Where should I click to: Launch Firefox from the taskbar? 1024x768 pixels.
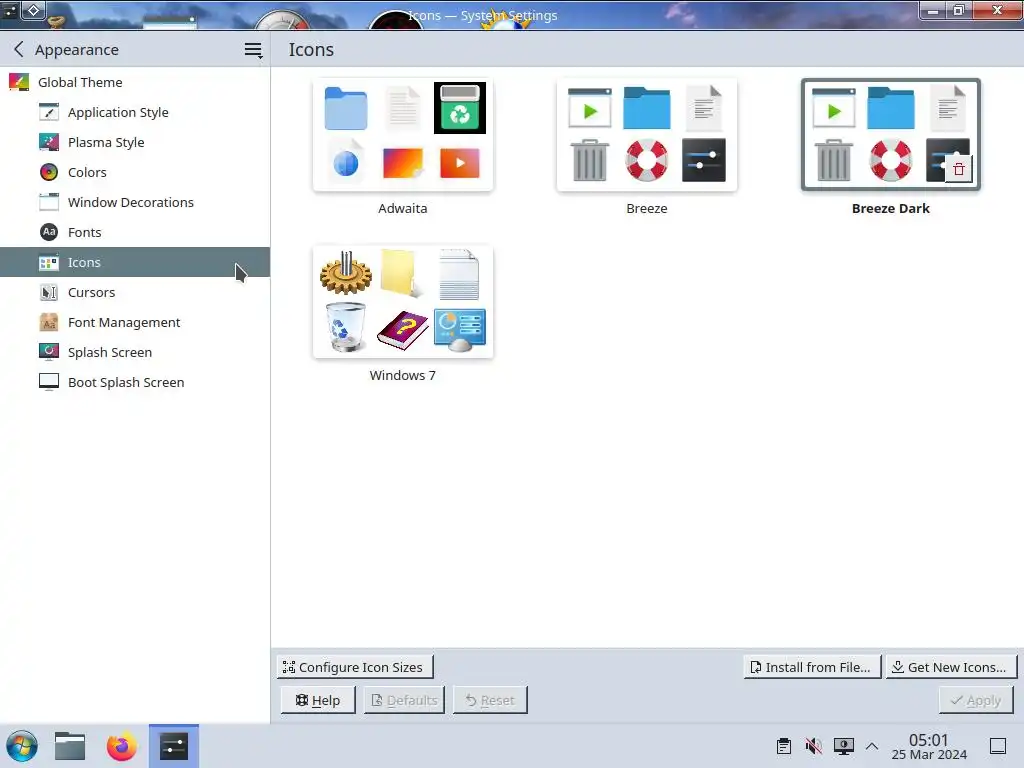pyautogui.click(x=121, y=746)
